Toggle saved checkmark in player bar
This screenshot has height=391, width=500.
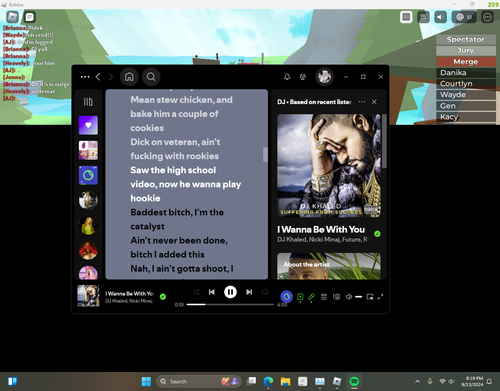(x=163, y=297)
